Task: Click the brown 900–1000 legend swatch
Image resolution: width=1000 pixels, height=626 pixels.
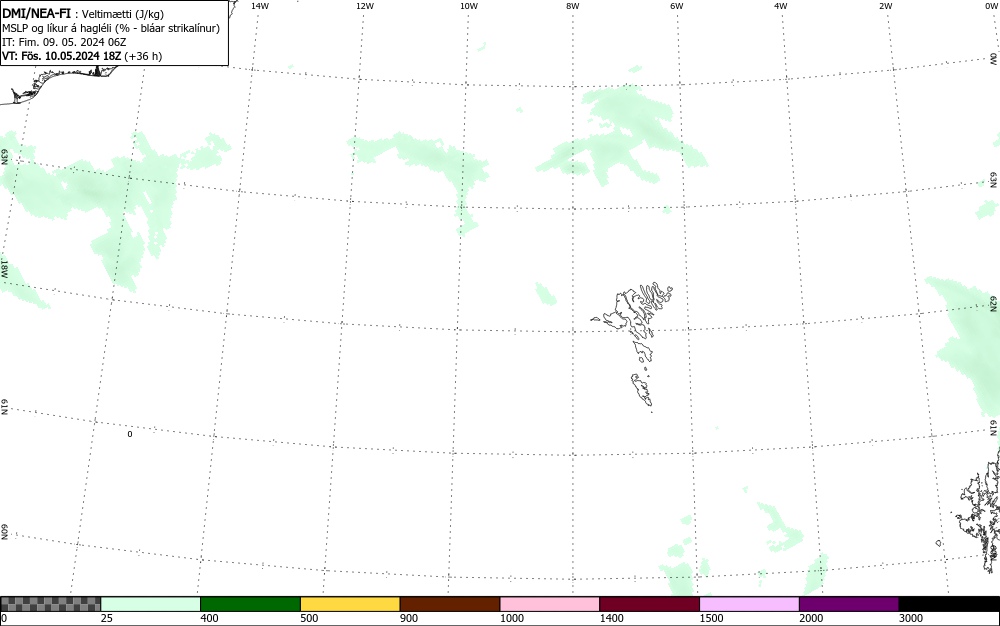Action: point(450,604)
